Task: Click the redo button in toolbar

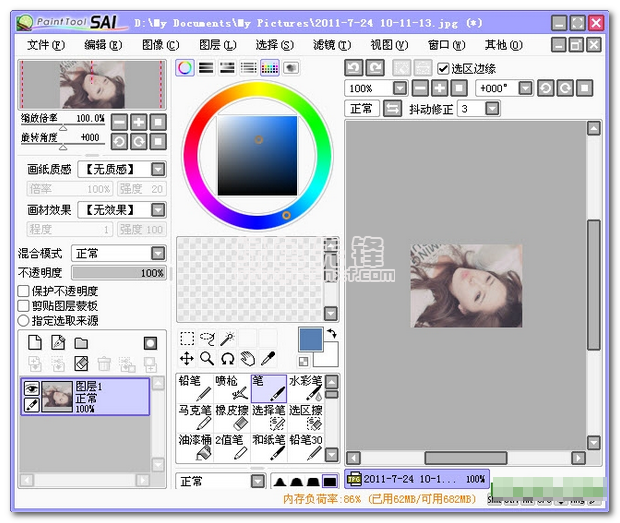Action: point(375,68)
